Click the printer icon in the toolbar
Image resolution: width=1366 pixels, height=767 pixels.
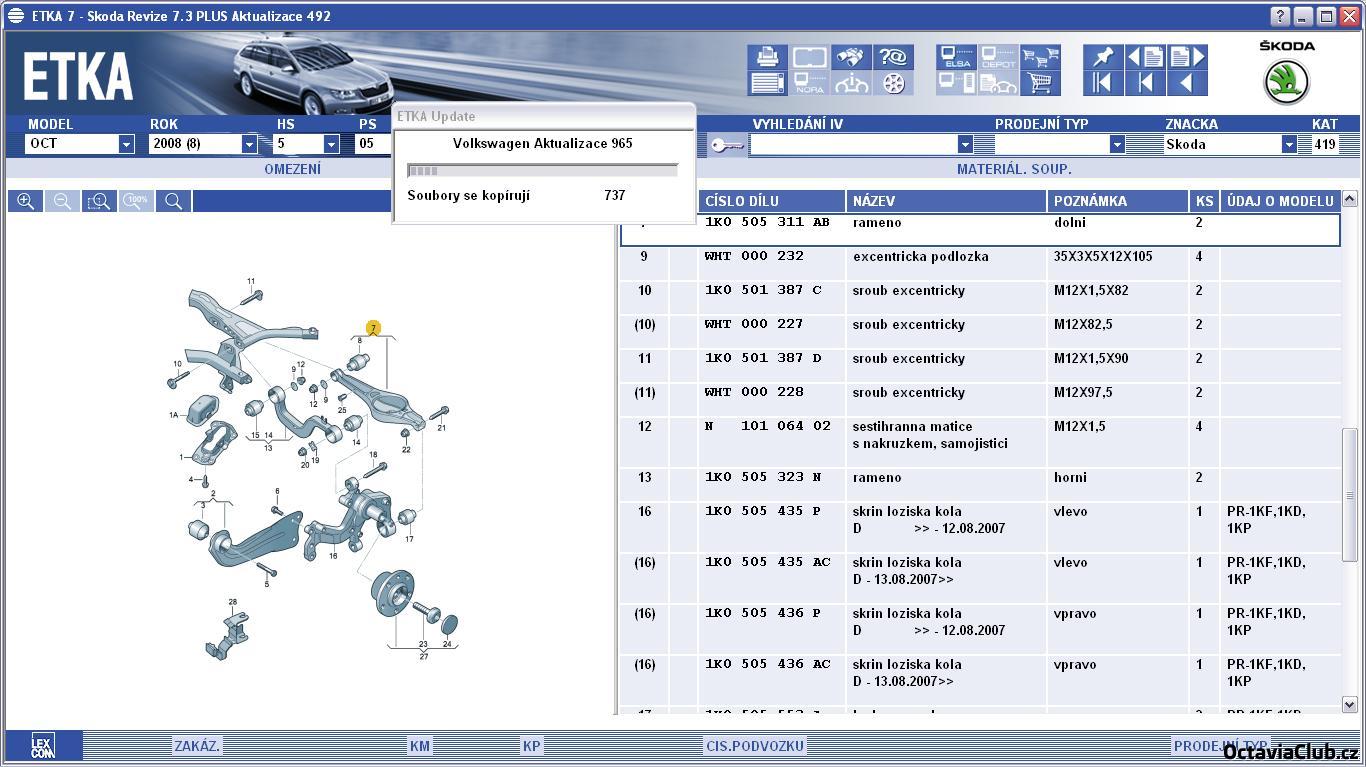[767, 57]
